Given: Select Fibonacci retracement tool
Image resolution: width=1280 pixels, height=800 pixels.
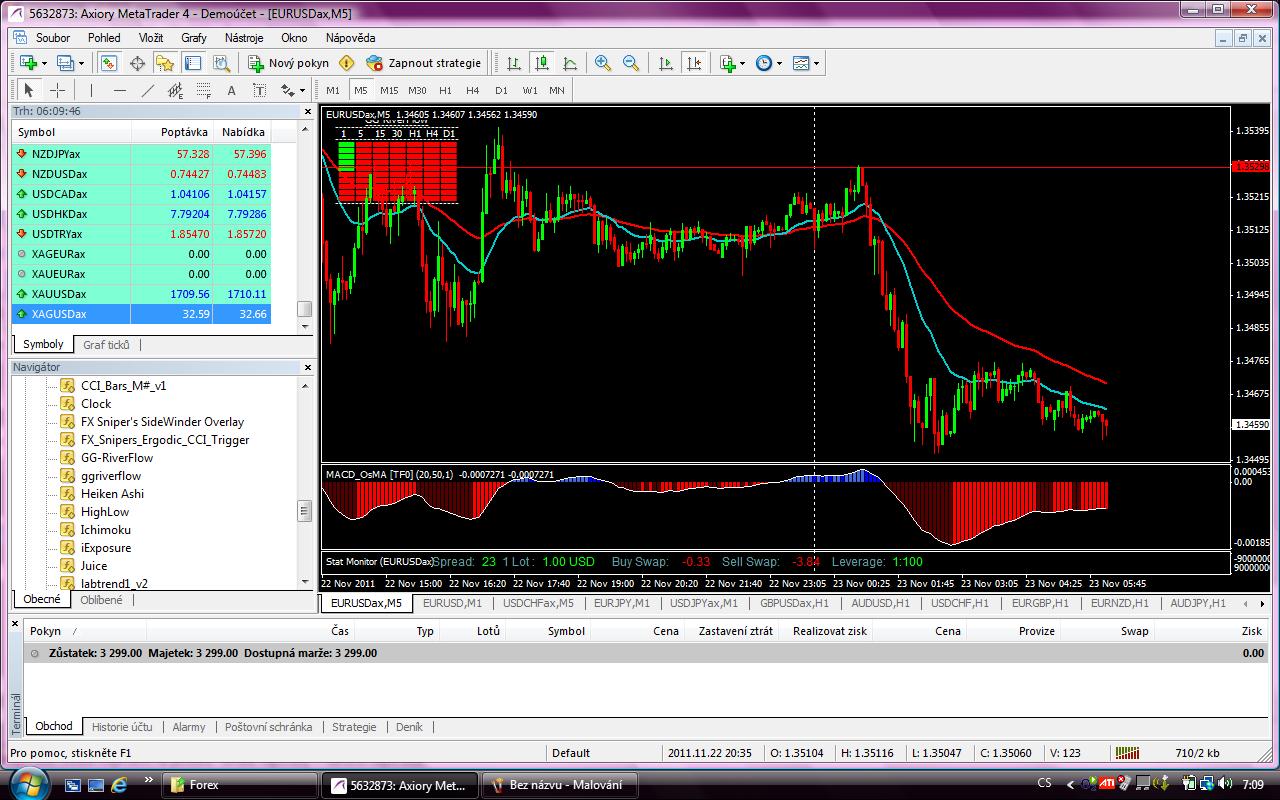Looking at the screenshot, I should coord(203,90).
